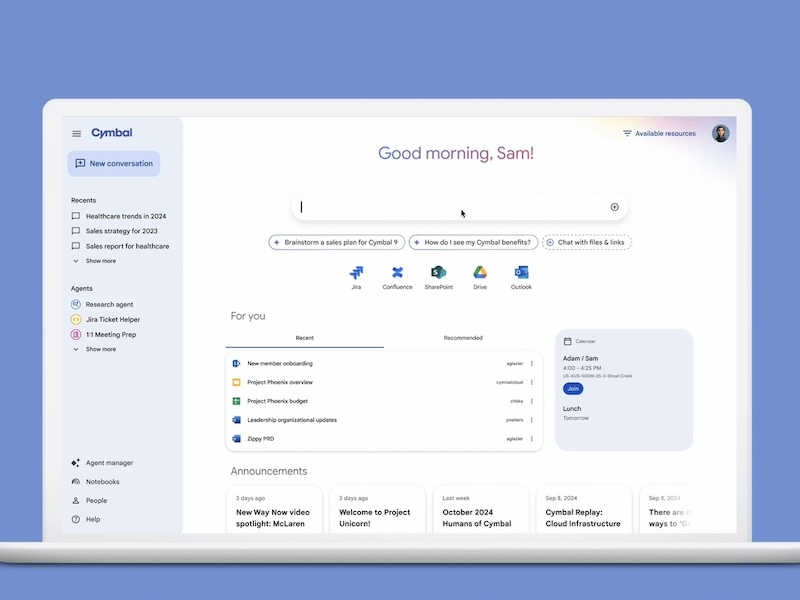Viewport: 800px width, 600px height.
Task: Toggle the sidebar with the hamburger menu
Action: pos(77,131)
